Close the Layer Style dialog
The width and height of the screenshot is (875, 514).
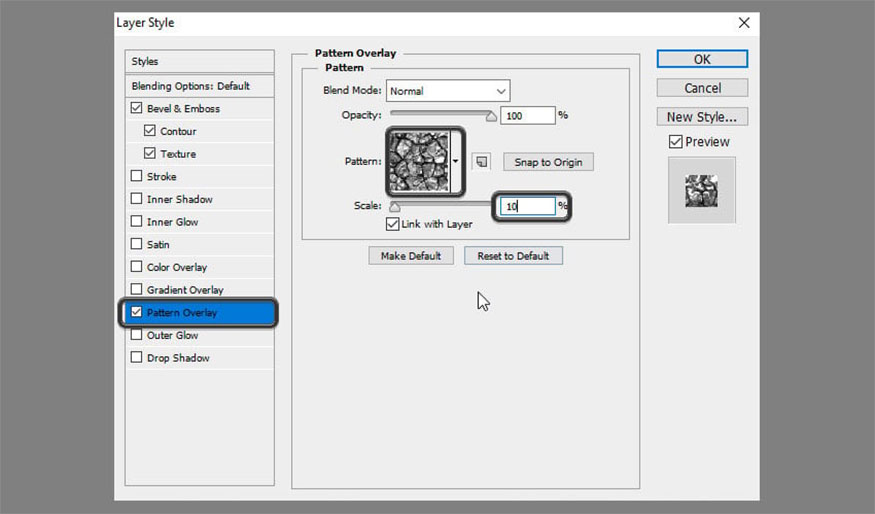743,22
